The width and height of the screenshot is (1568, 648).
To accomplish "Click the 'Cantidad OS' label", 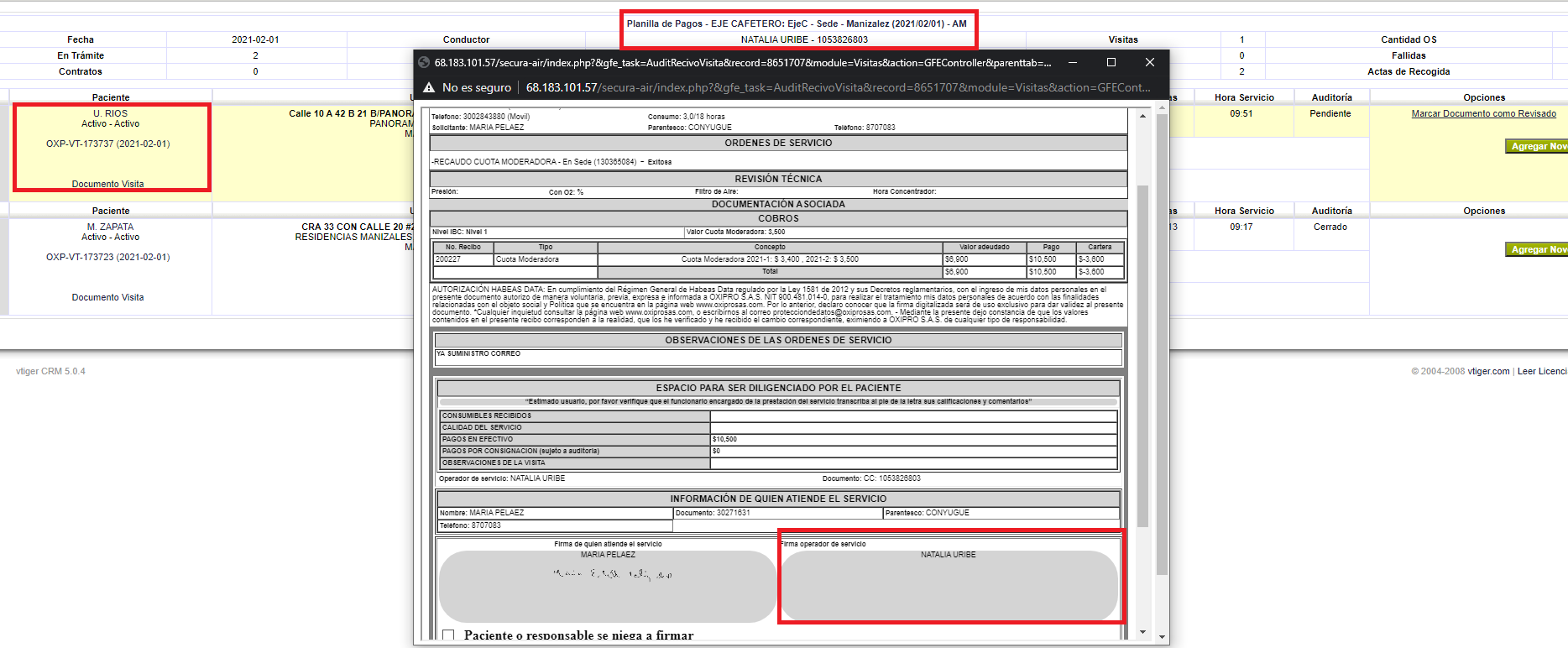I will [1409, 39].
